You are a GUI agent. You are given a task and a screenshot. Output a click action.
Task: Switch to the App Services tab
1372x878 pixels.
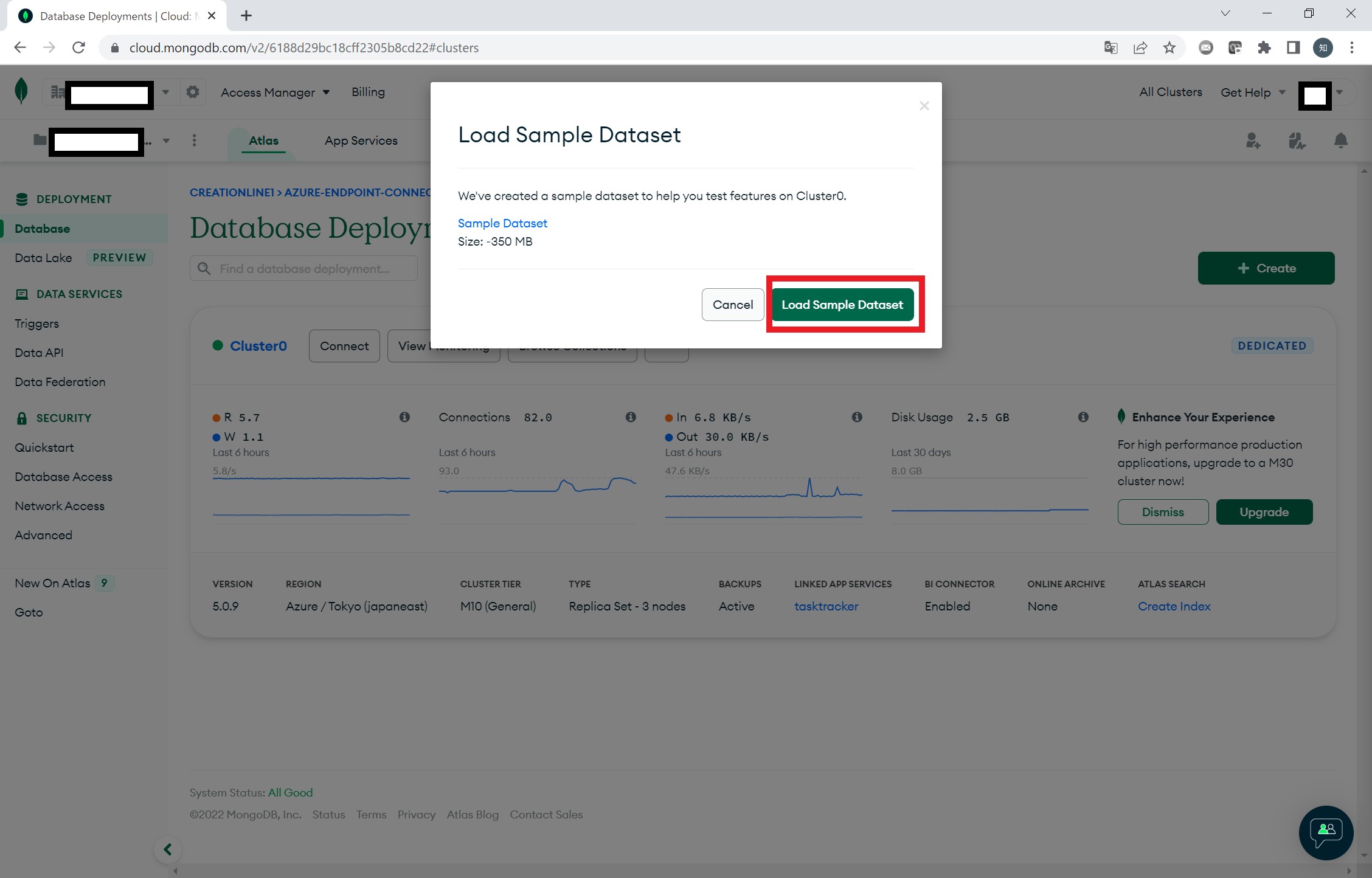[361, 140]
